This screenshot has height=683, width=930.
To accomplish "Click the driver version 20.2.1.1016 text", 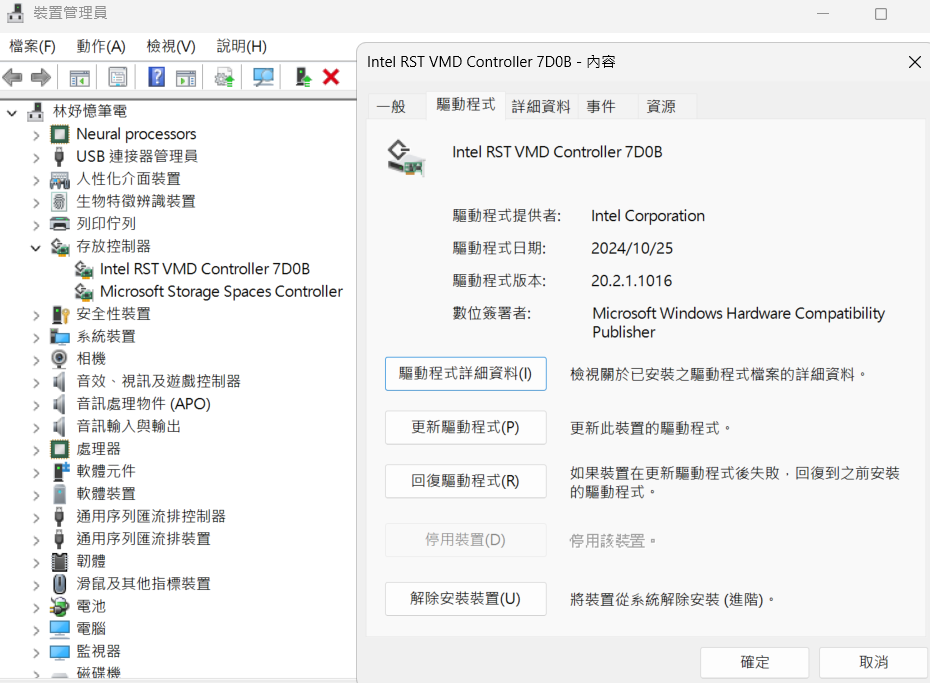I will 632,281.
